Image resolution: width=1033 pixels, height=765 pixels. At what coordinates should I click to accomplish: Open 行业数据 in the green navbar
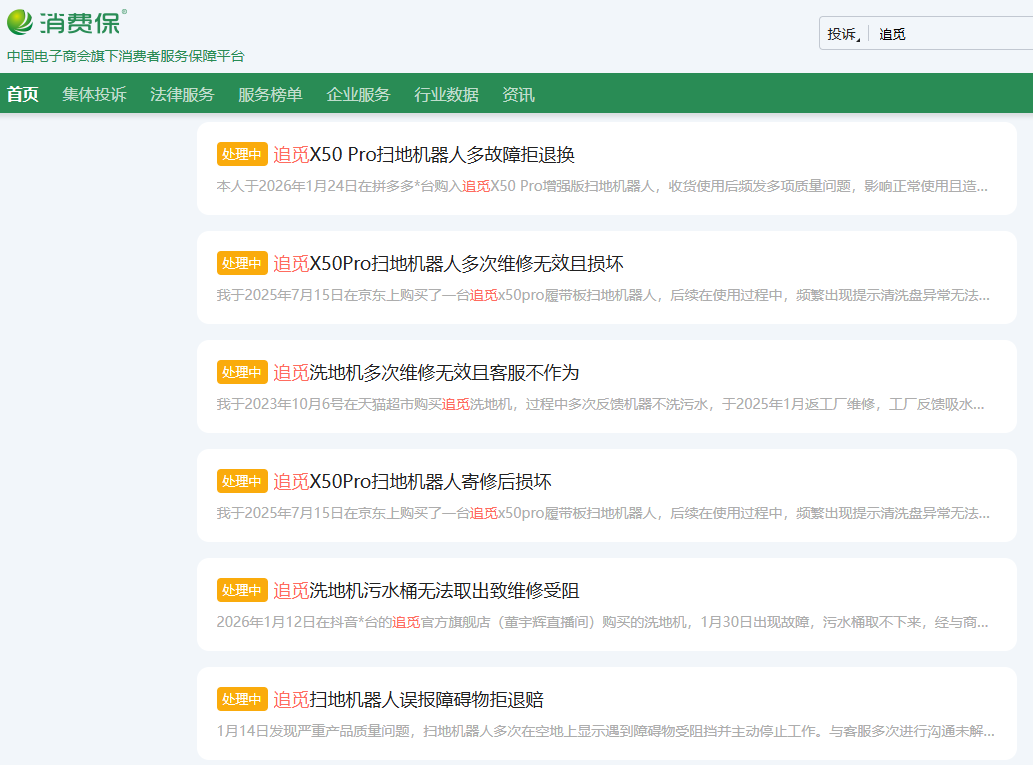(x=446, y=95)
